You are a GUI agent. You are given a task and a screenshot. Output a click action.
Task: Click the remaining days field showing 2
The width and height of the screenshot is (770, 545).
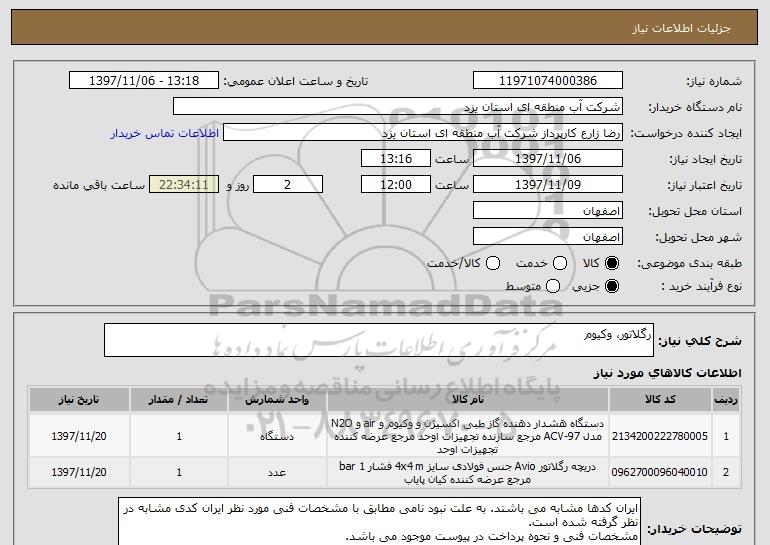288,185
